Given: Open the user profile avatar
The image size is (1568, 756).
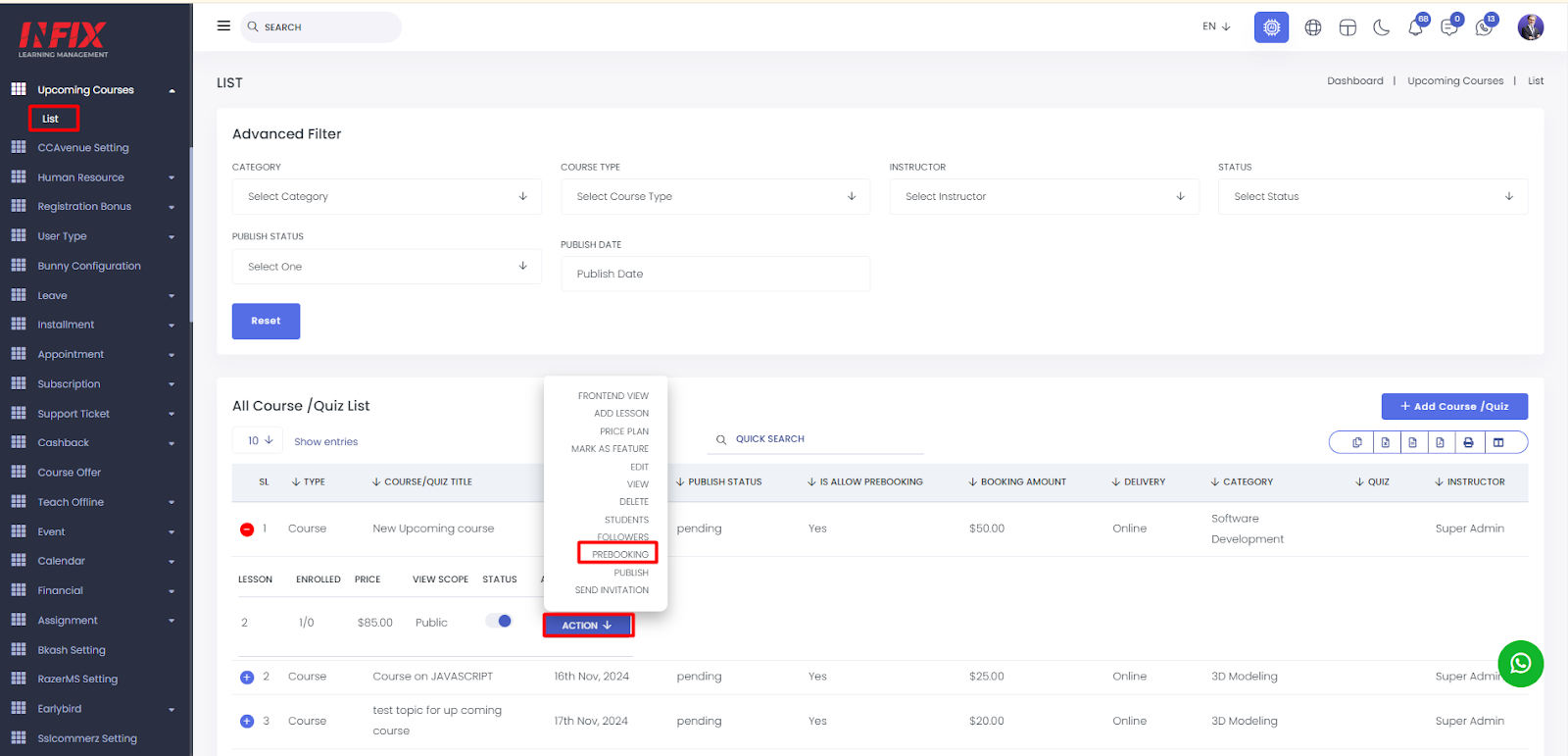Looking at the screenshot, I should (x=1531, y=27).
